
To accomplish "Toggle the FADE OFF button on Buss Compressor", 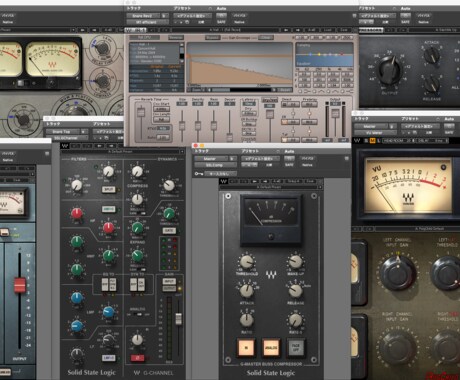I will [296, 348].
